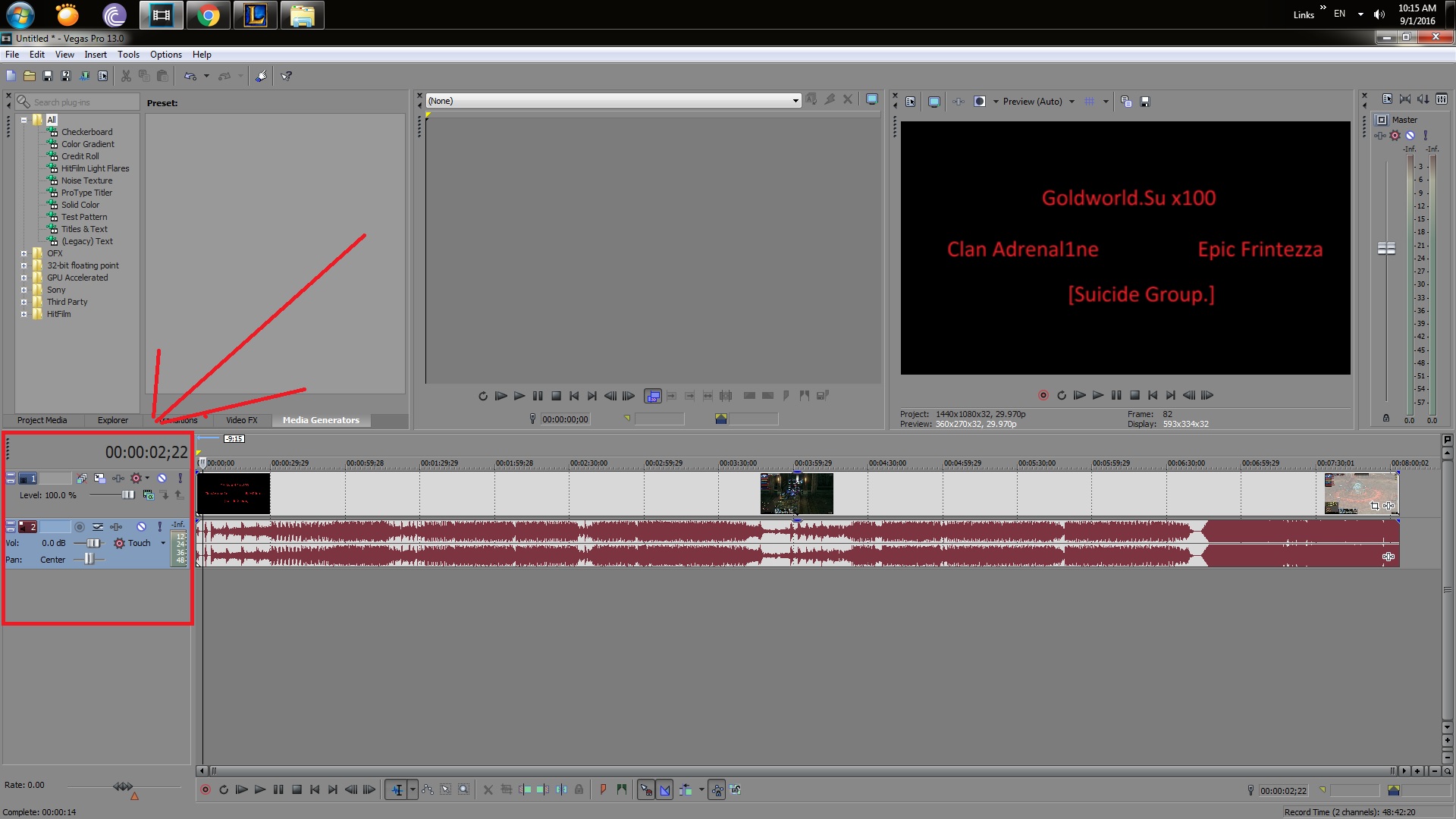The width and height of the screenshot is (1456, 819).
Task: Arm audio track 2 for record
Action: click(x=80, y=526)
